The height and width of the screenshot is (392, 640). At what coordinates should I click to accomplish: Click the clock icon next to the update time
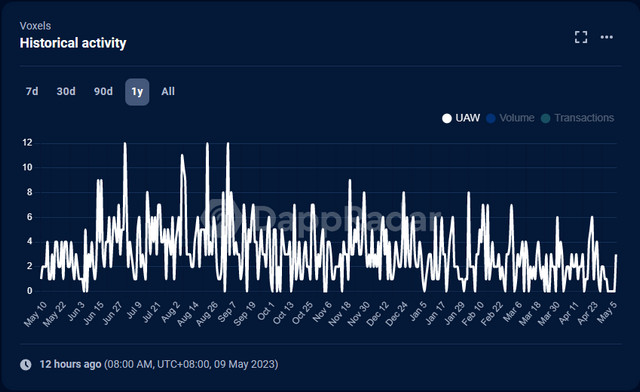pyautogui.click(x=26, y=364)
